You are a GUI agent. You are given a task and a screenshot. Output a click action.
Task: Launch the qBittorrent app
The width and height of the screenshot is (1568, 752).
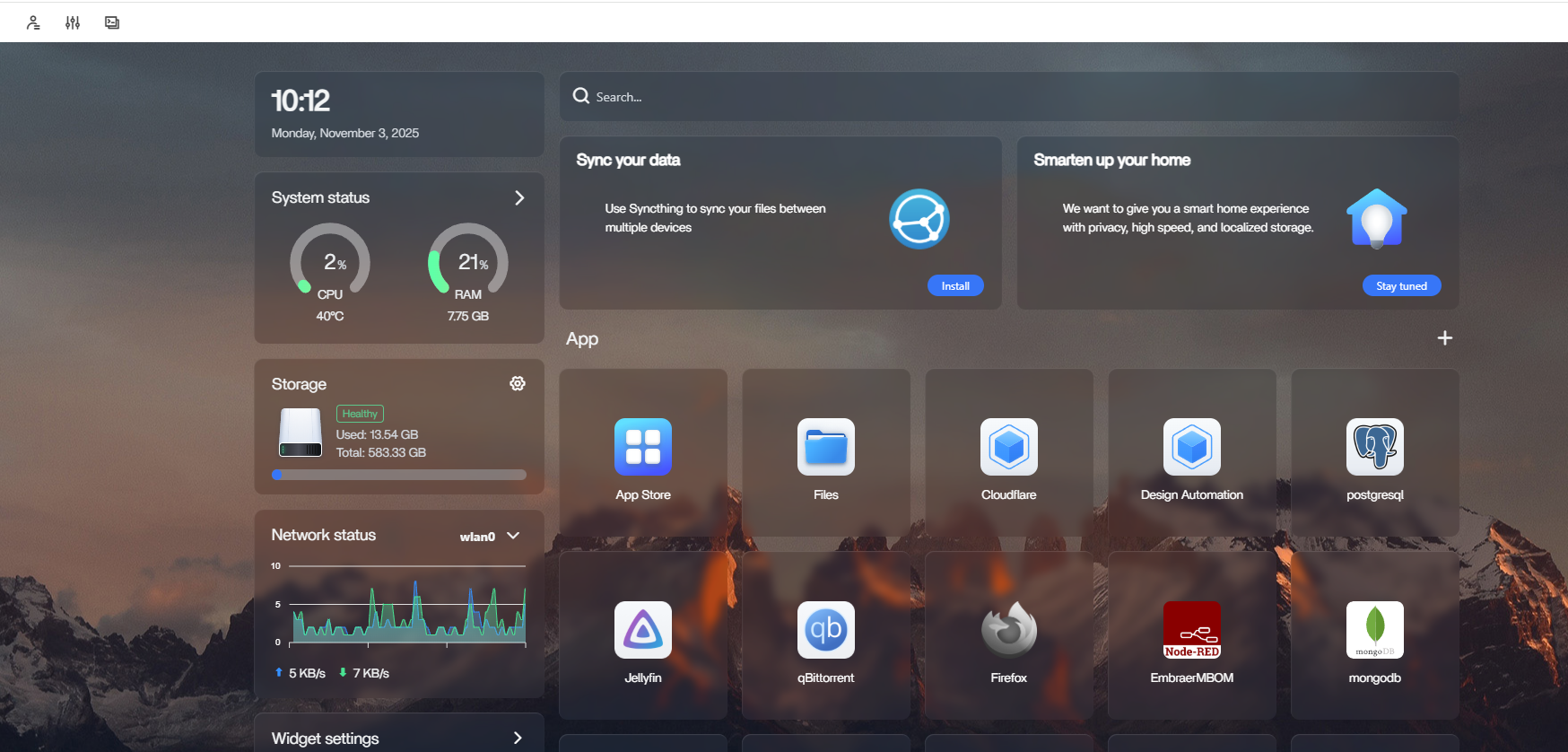825,630
